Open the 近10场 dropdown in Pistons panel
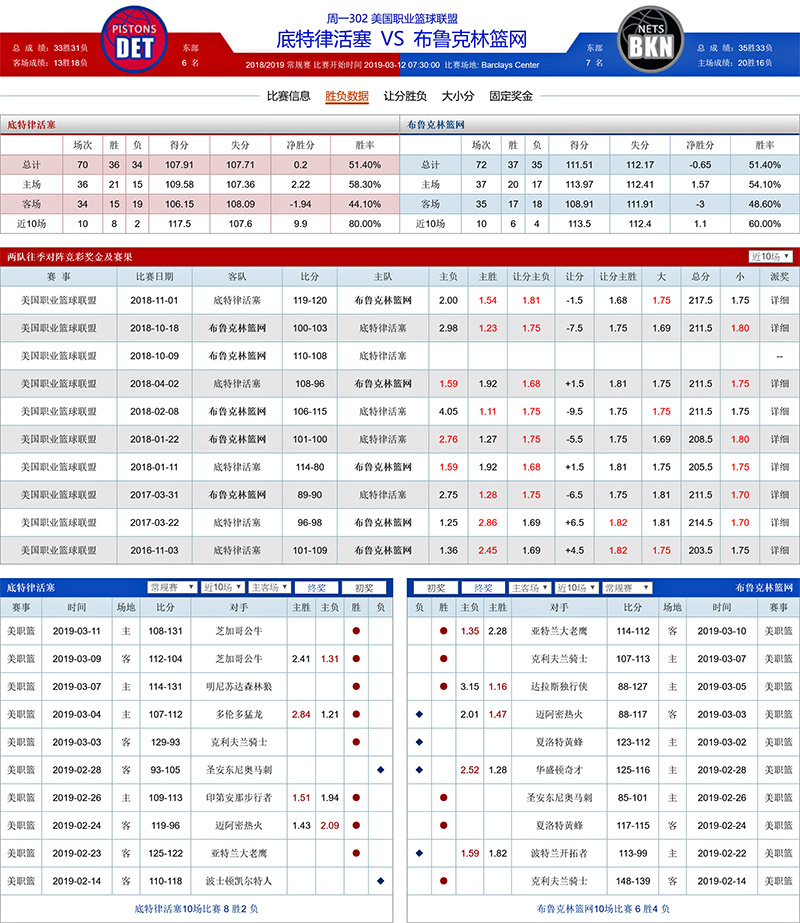800x923 pixels. tap(223, 587)
